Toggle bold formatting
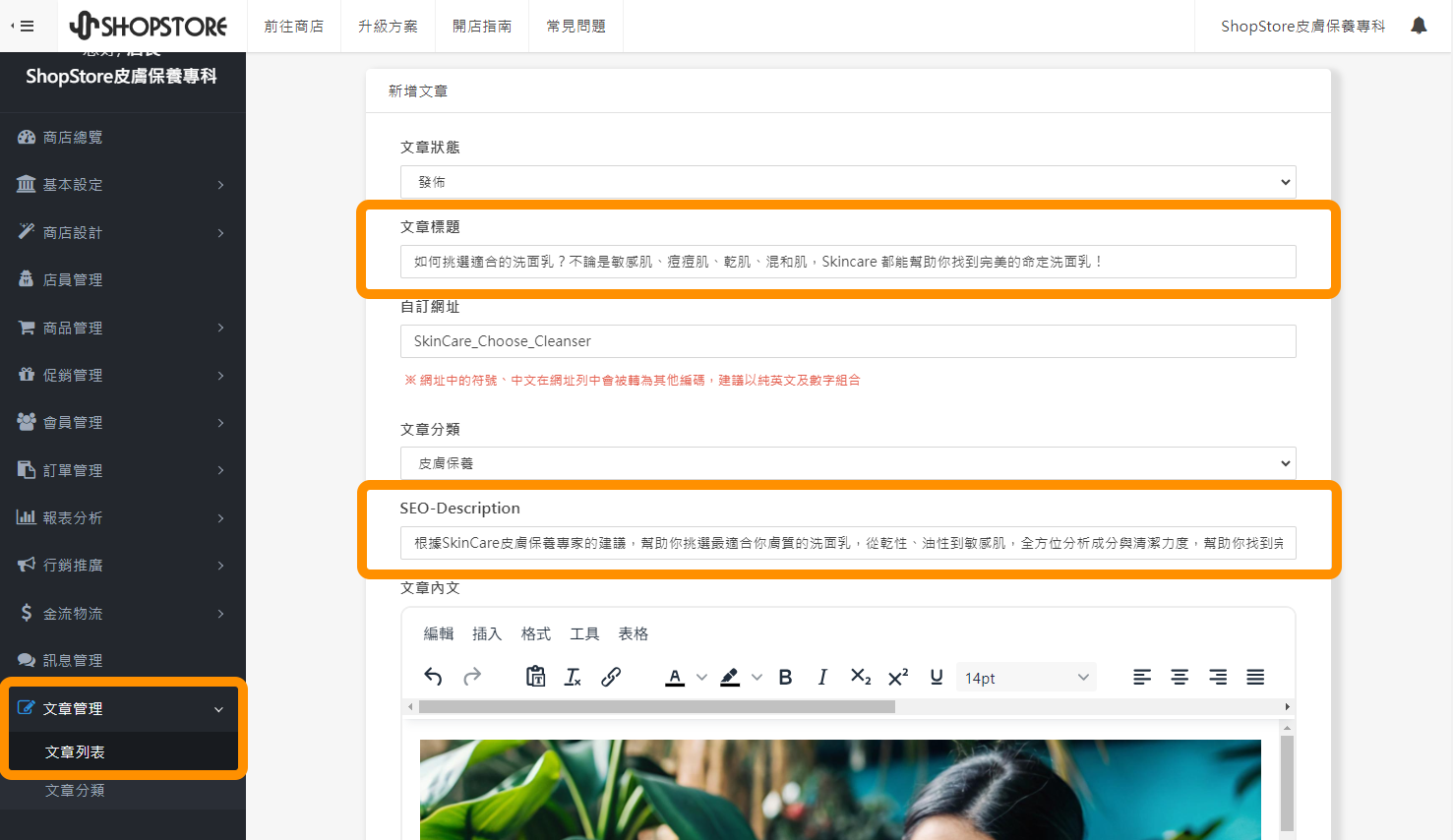Screen dimensions: 1453x840 coord(785,677)
